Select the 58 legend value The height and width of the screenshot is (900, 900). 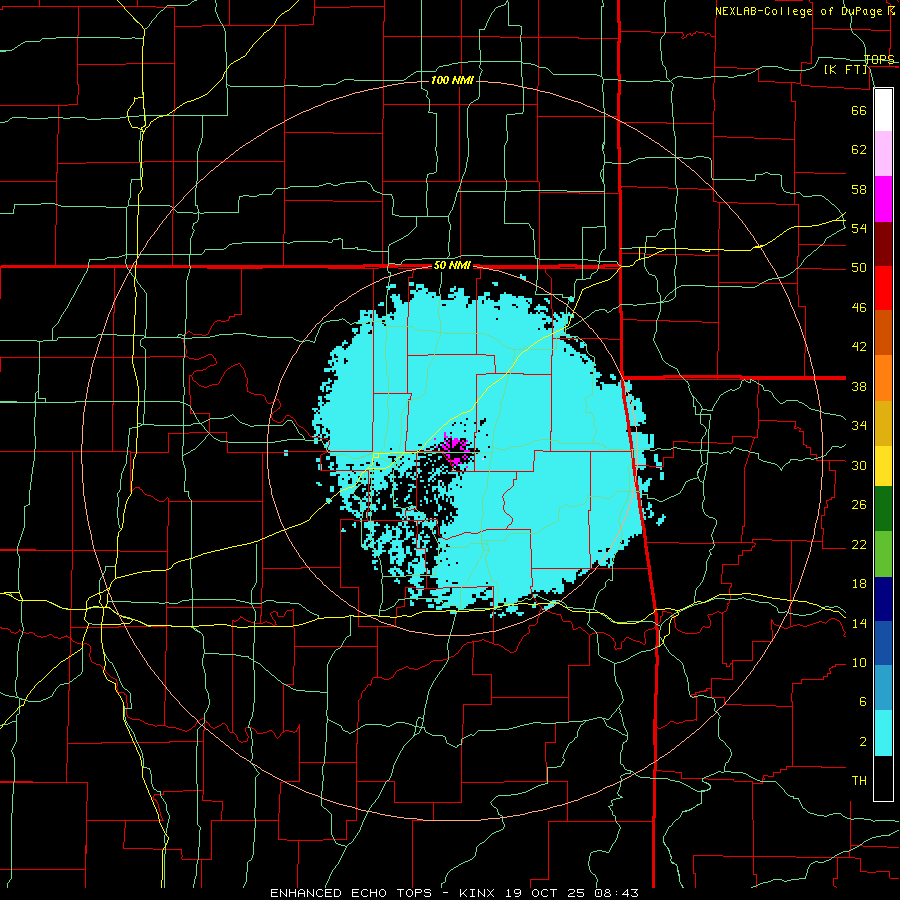[859, 189]
